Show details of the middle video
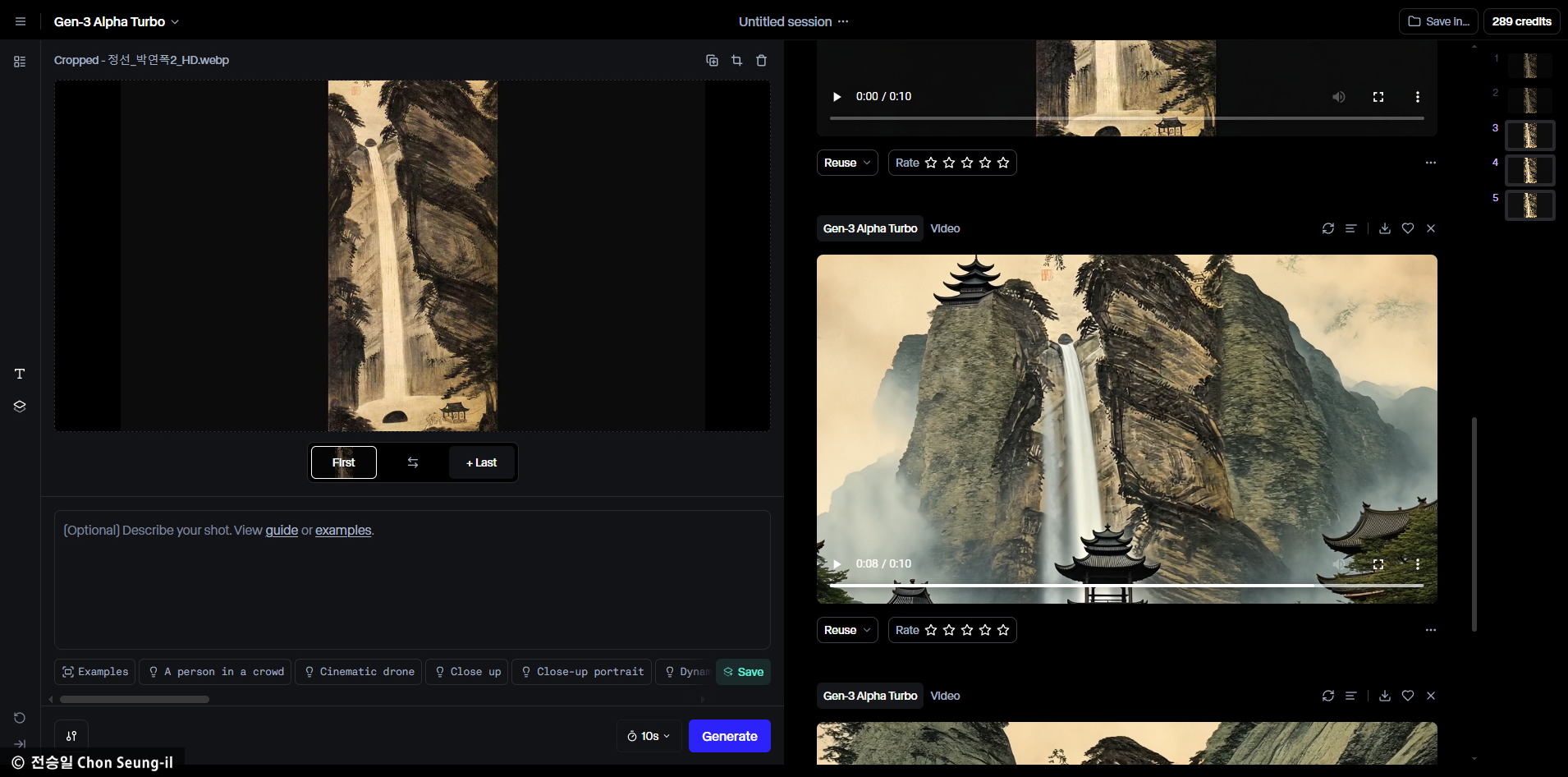 (1350, 228)
